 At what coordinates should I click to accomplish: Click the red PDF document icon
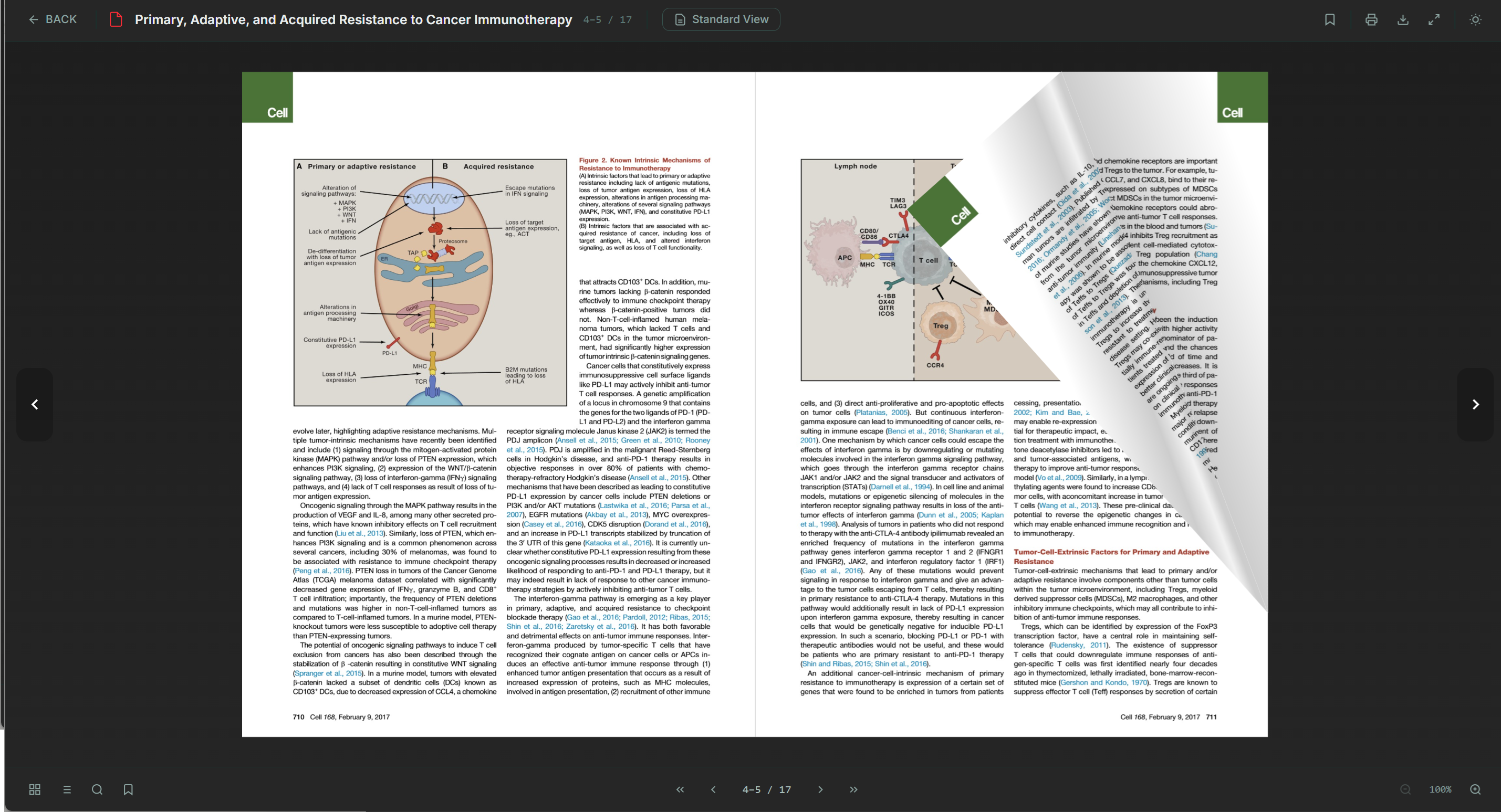[116, 19]
